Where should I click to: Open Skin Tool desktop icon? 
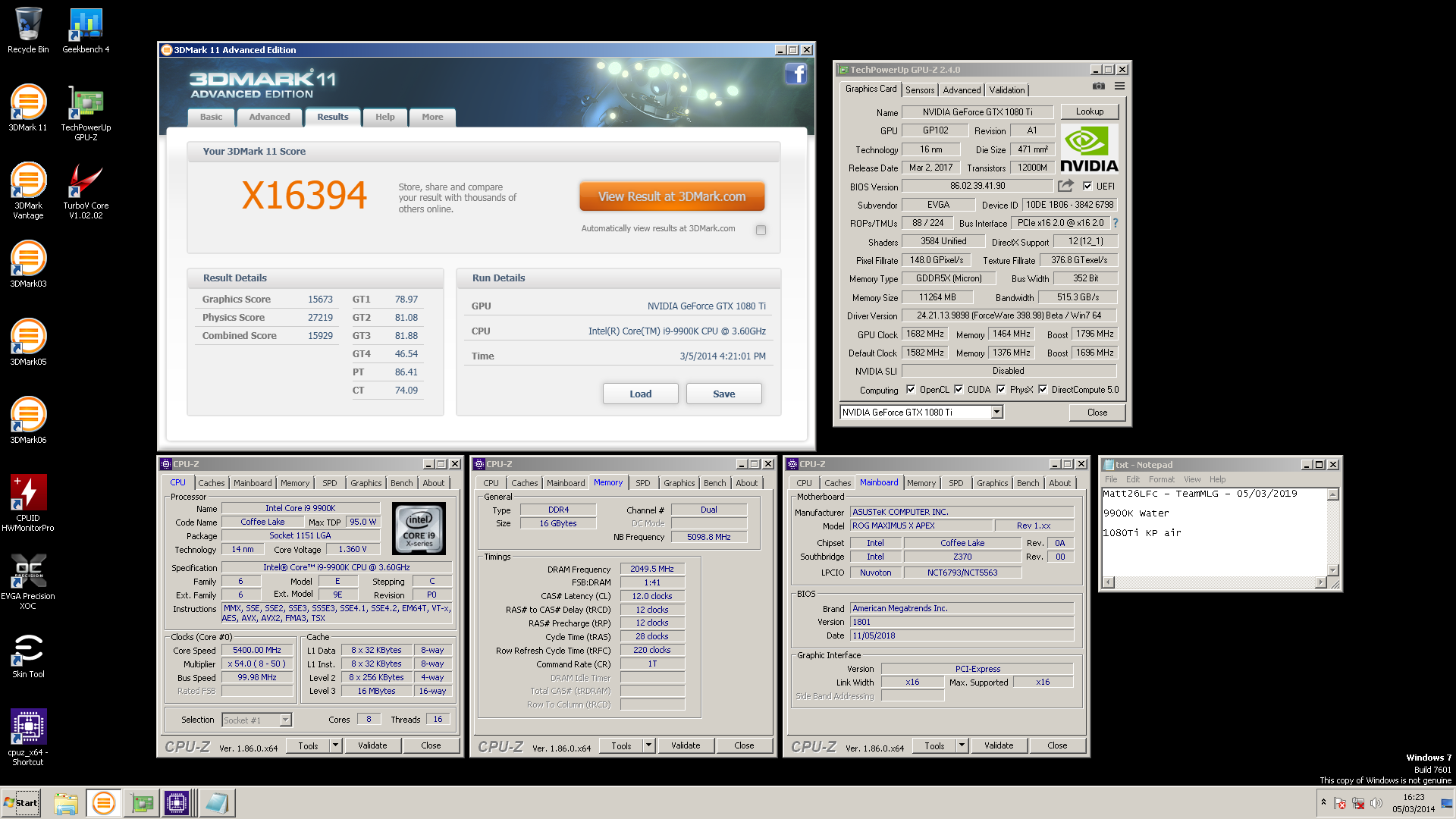[28, 655]
